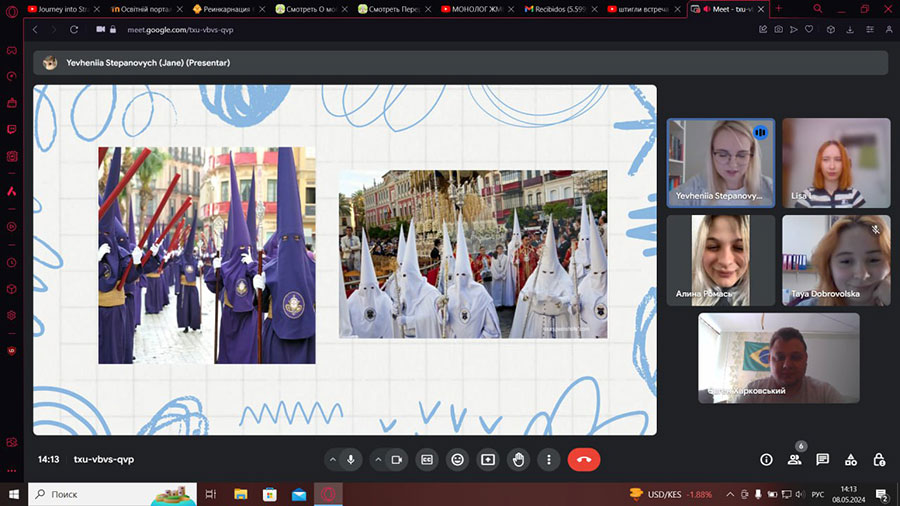Image resolution: width=900 pixels, height=506 pixels.
Task: Open the chat with everyone panel
Action: click(x=822, y=460)
